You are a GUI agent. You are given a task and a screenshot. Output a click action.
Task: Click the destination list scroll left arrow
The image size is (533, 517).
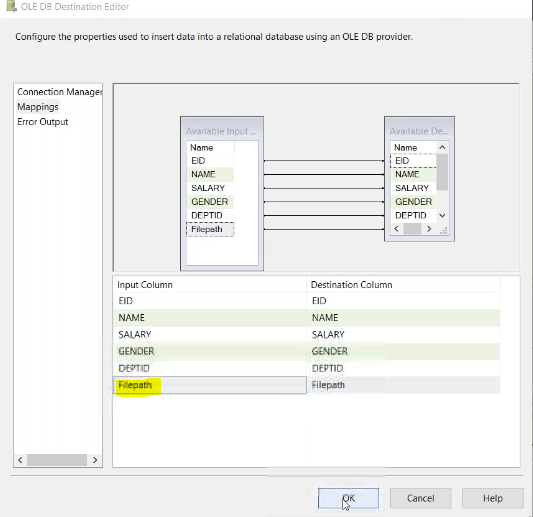pos(396,229)
